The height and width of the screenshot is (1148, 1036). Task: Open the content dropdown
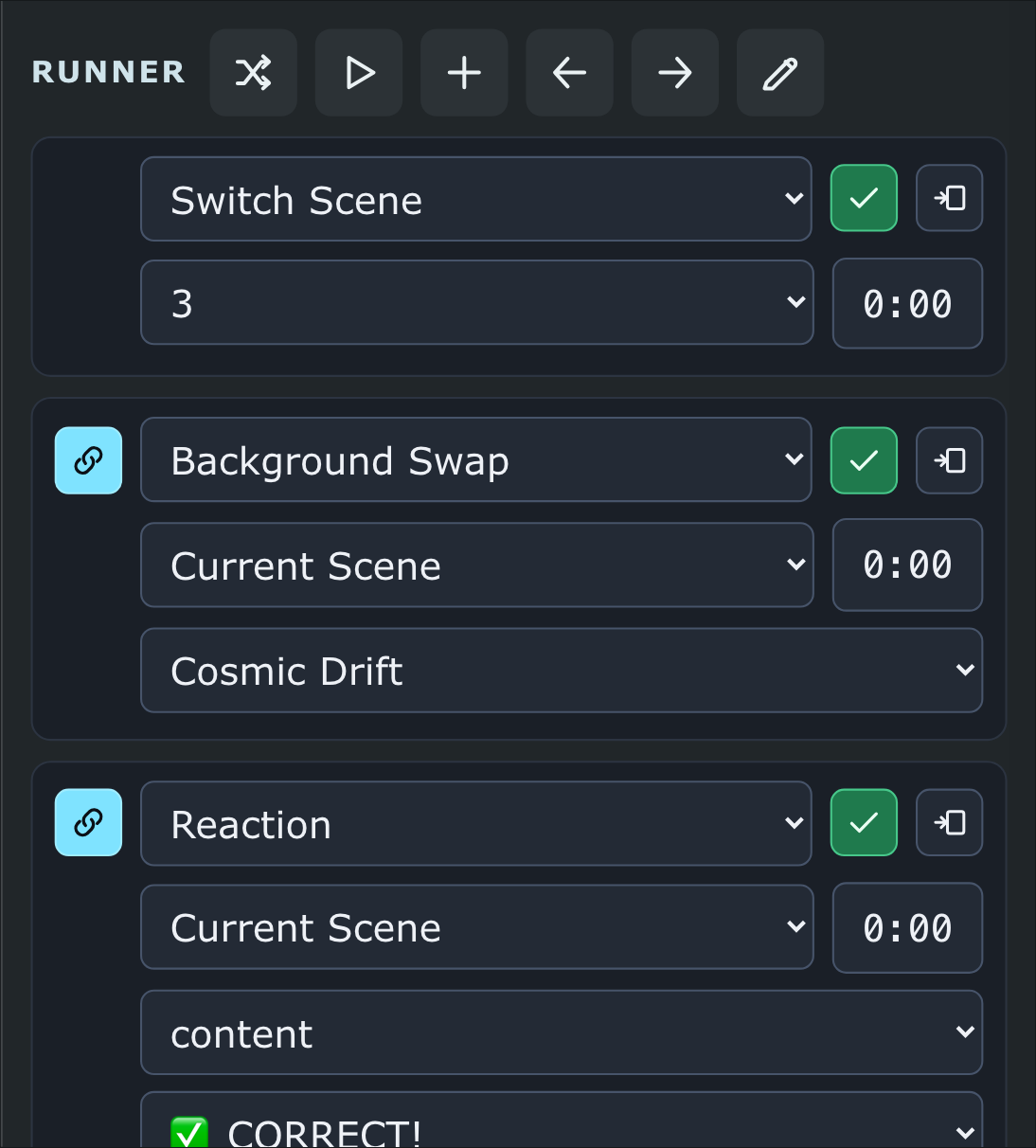click(x=562, y=1032)
